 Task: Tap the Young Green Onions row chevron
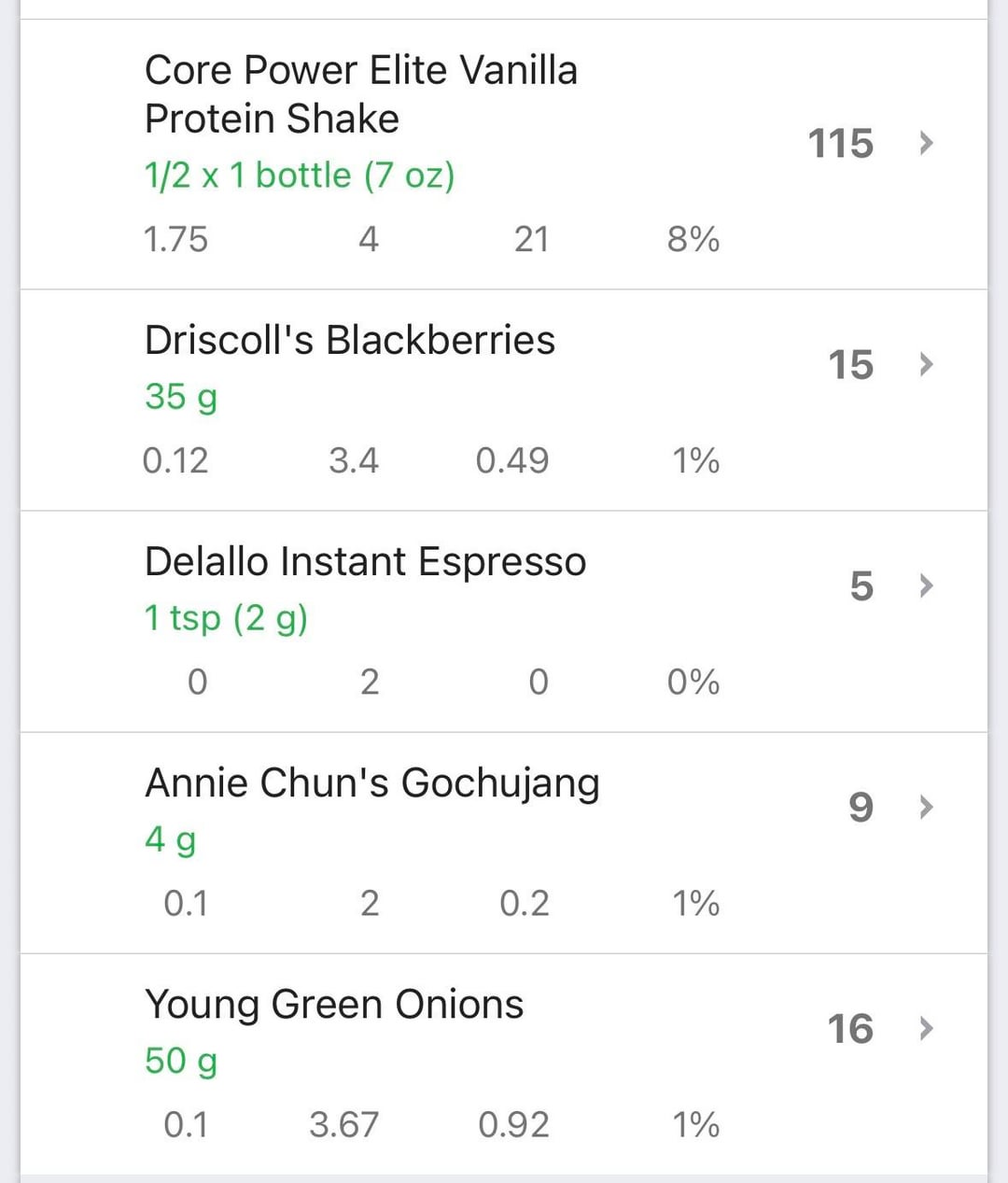coord(925,1028)
